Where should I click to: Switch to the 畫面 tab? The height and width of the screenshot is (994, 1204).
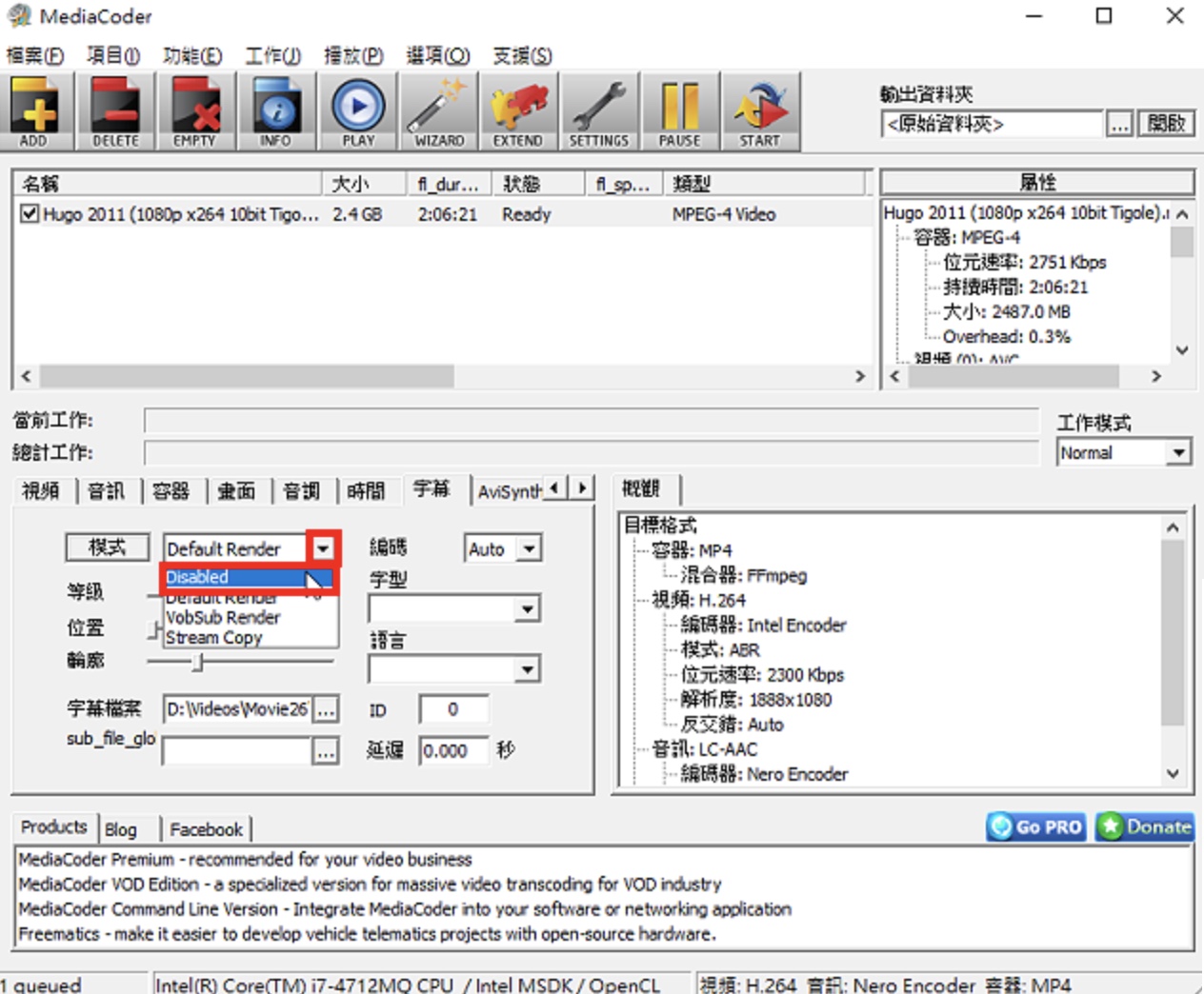(x=236, y=490)
